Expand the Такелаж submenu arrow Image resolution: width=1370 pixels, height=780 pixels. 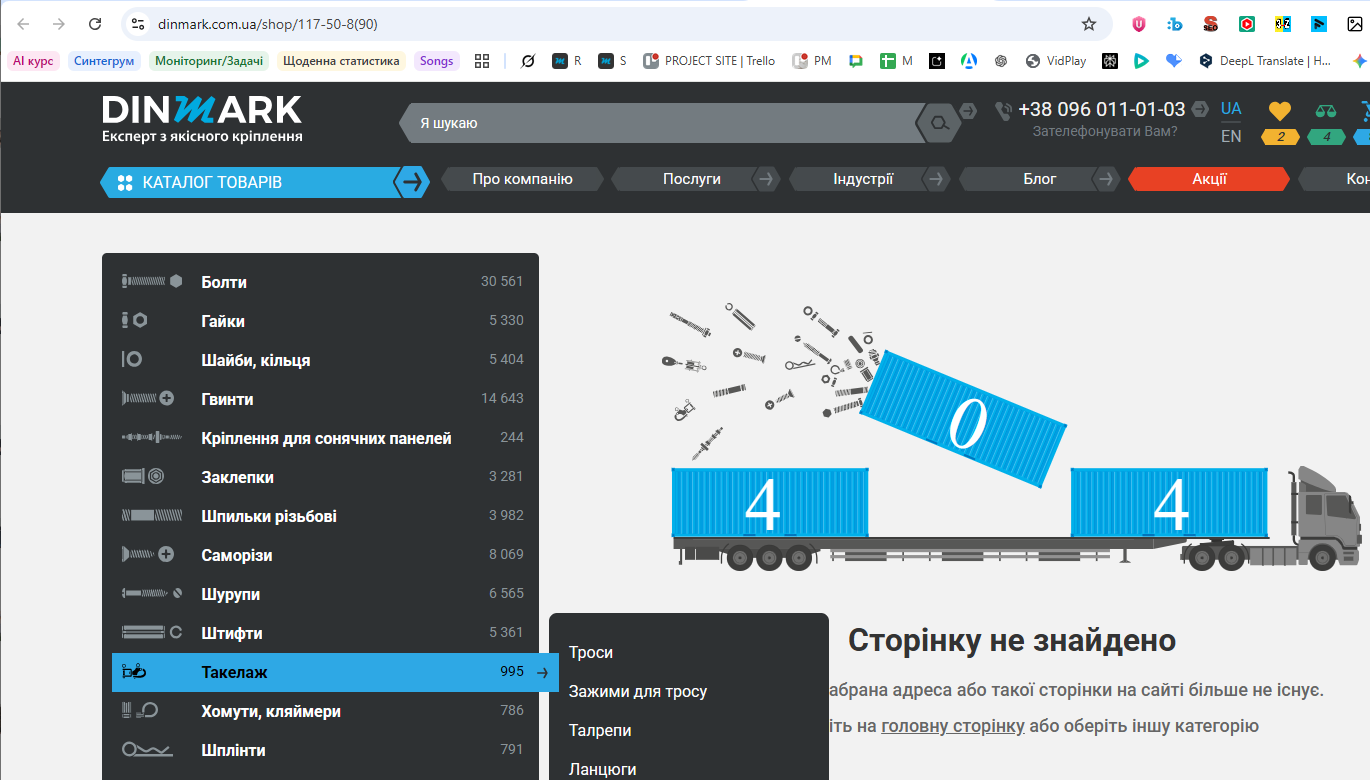pos(542,672)
